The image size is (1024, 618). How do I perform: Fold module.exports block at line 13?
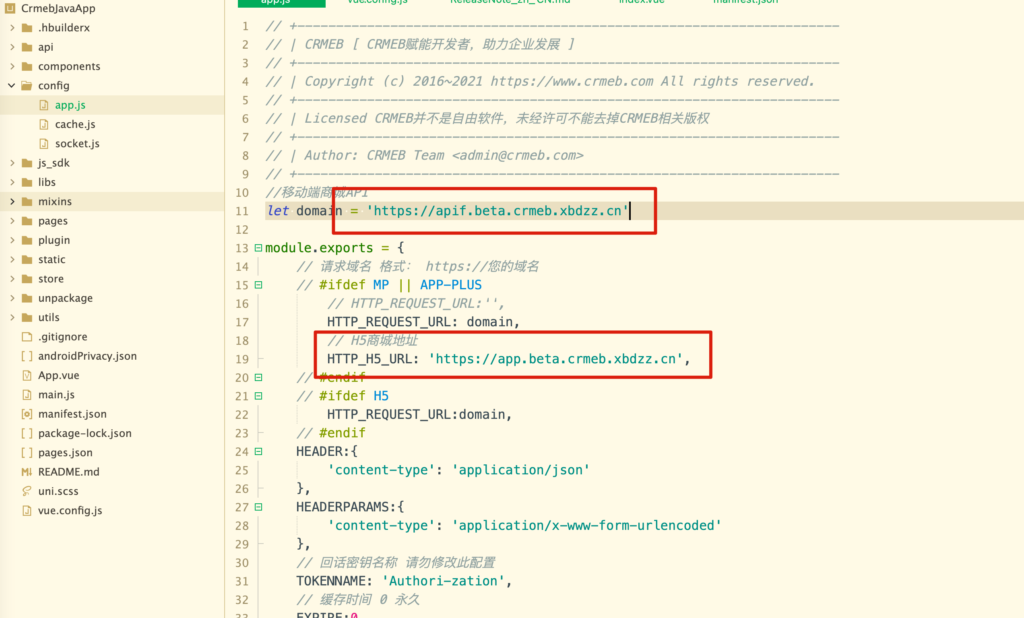[x=259, y=248]
